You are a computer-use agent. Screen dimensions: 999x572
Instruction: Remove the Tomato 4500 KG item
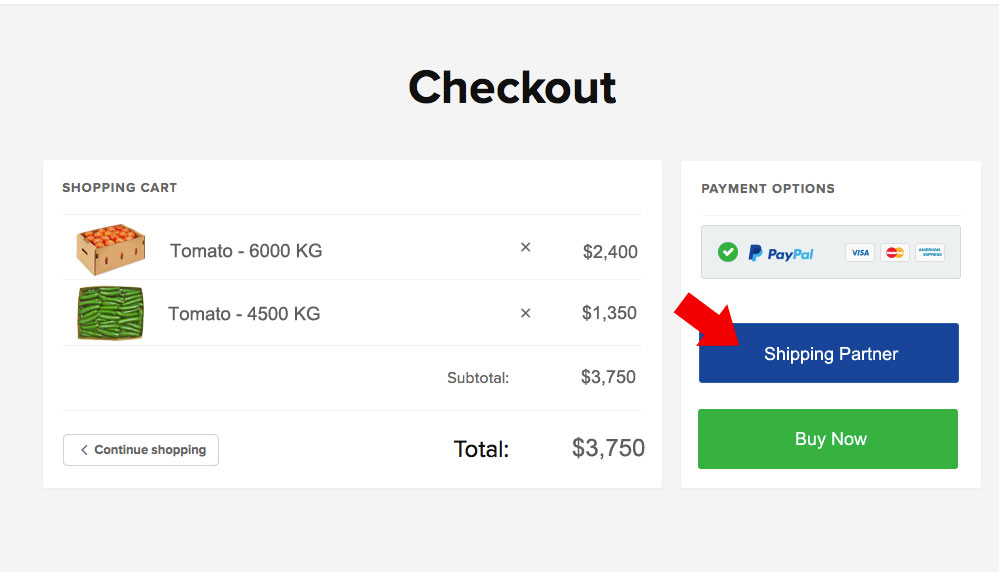(x=526, y=313)
